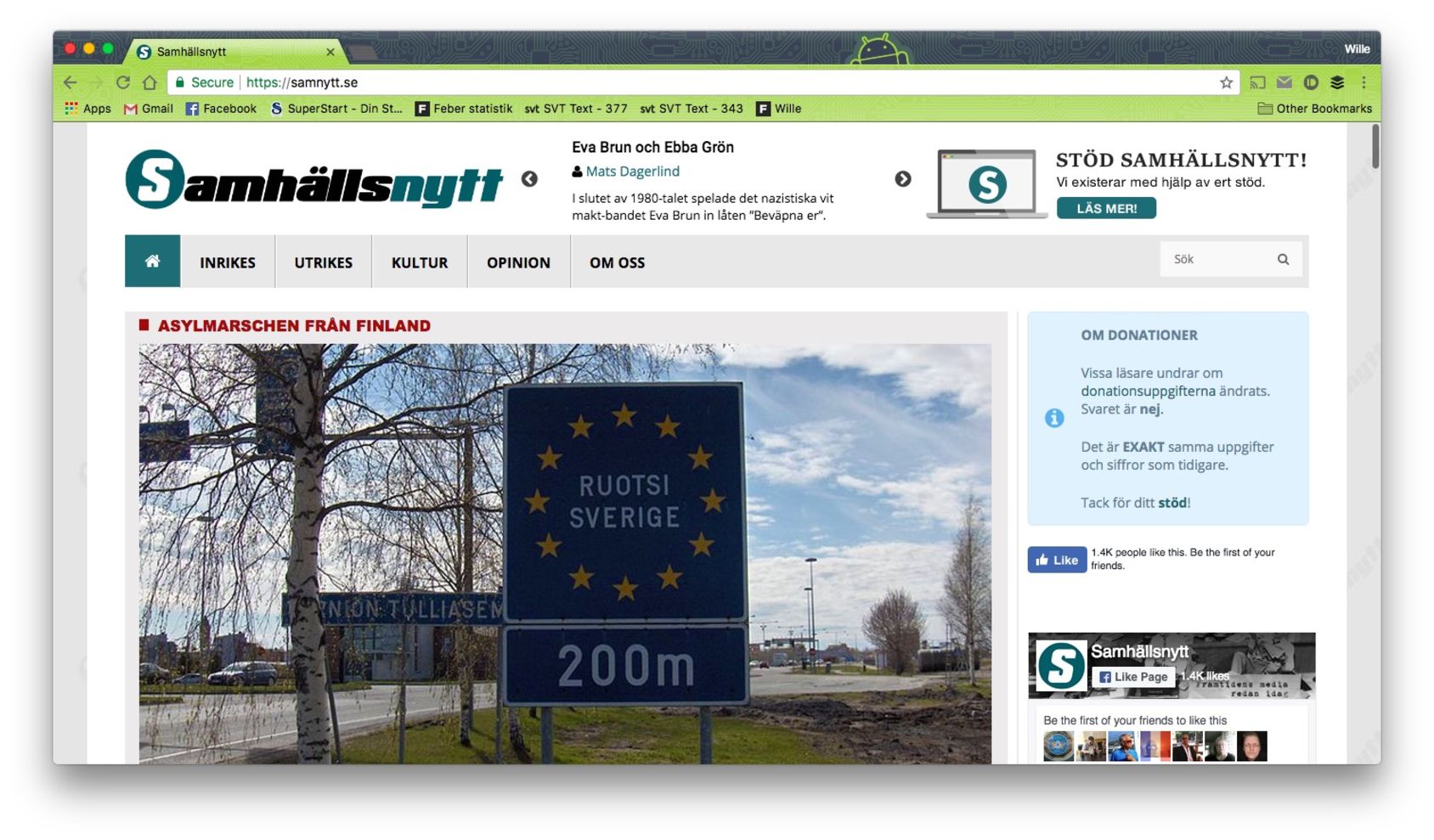Open the OM OSS page
Image resolution: width=1434 pixels, height=840 pixels.
pos(618,262)
